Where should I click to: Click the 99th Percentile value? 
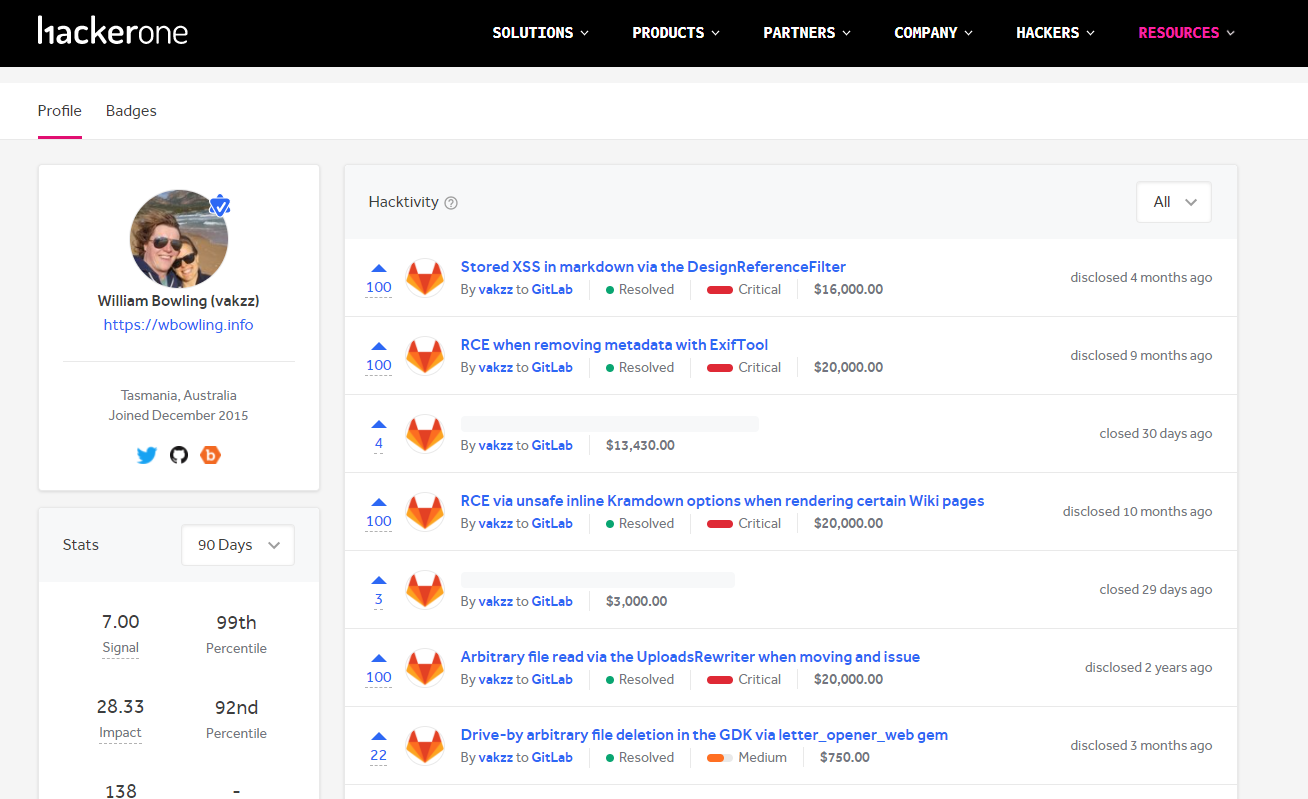pos(236,622)
